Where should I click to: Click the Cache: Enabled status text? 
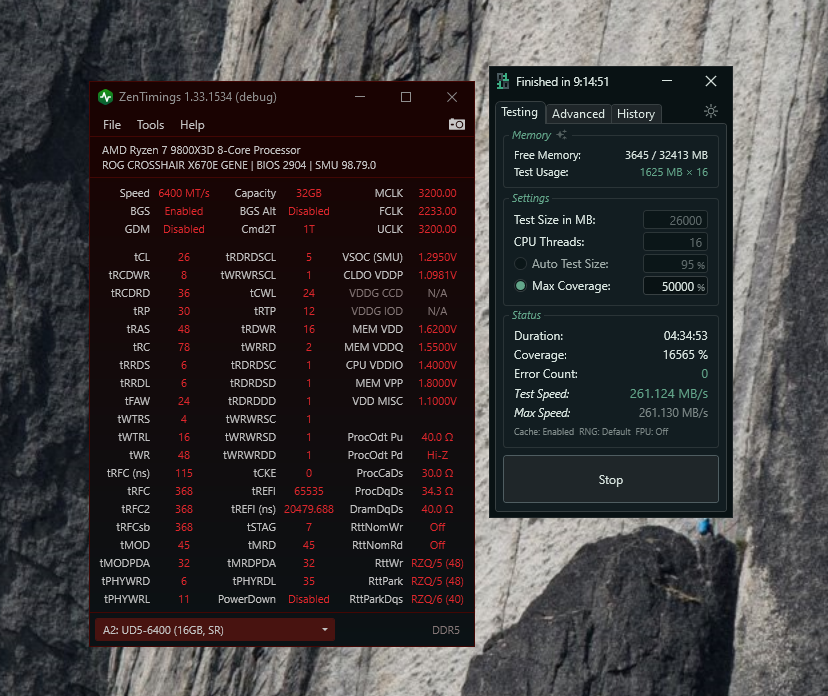[544, 431]
